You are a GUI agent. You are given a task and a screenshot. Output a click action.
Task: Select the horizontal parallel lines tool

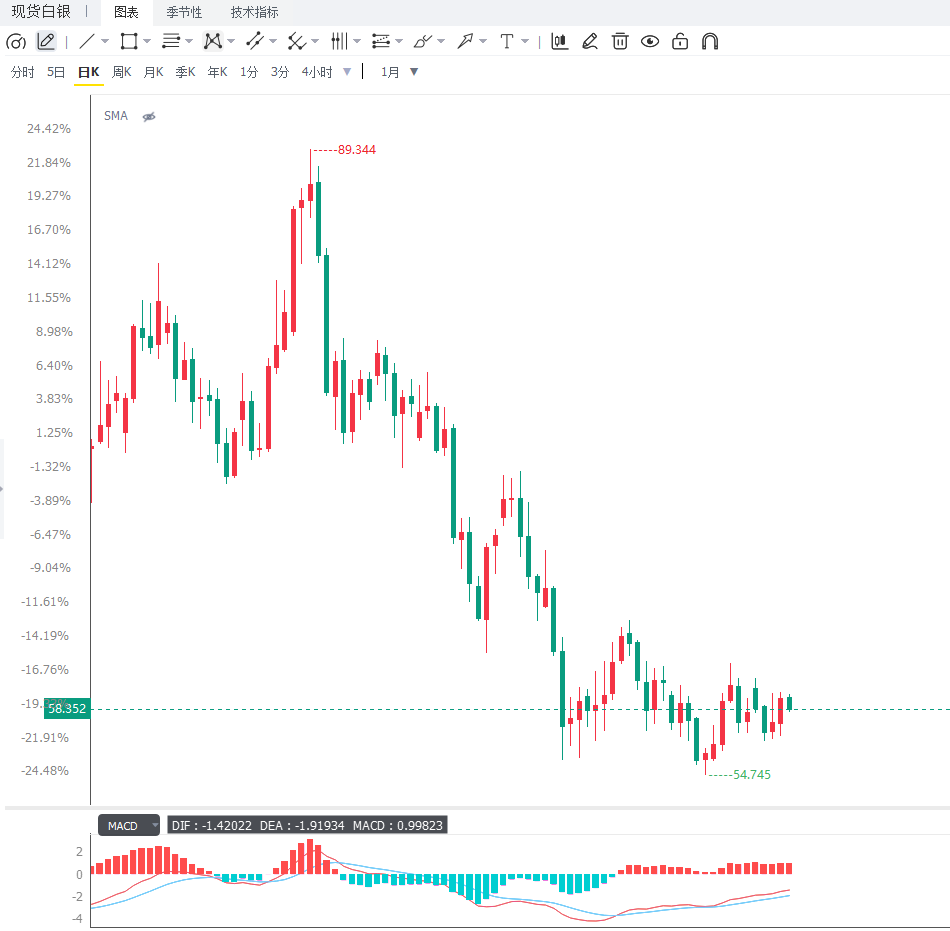pos(171,41)
